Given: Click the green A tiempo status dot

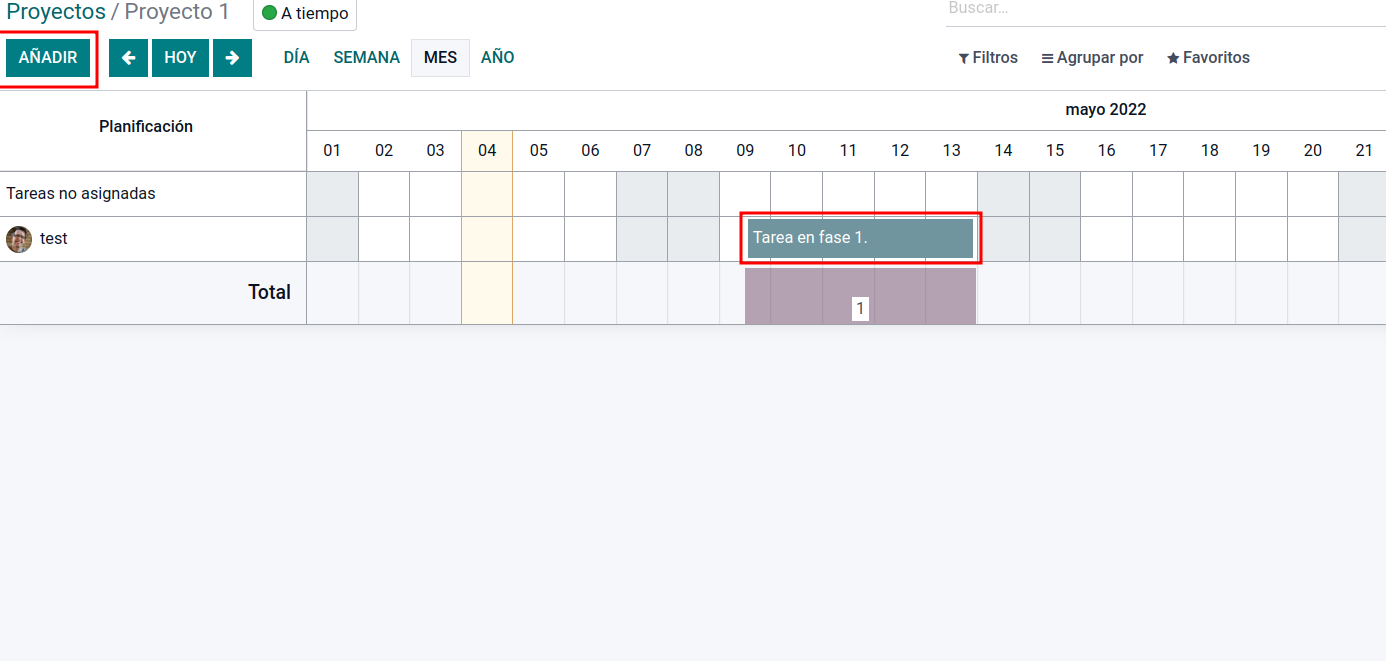Looking at the screenshot, I should pyautogui.click(x=269, y=14).
